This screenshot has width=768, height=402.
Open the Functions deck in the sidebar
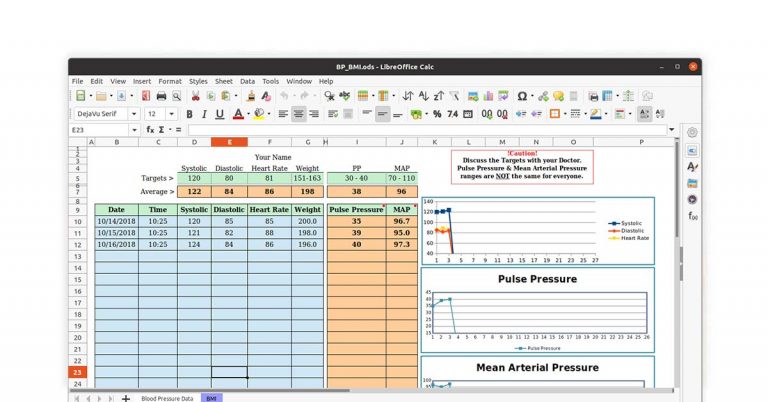point(692,216)
